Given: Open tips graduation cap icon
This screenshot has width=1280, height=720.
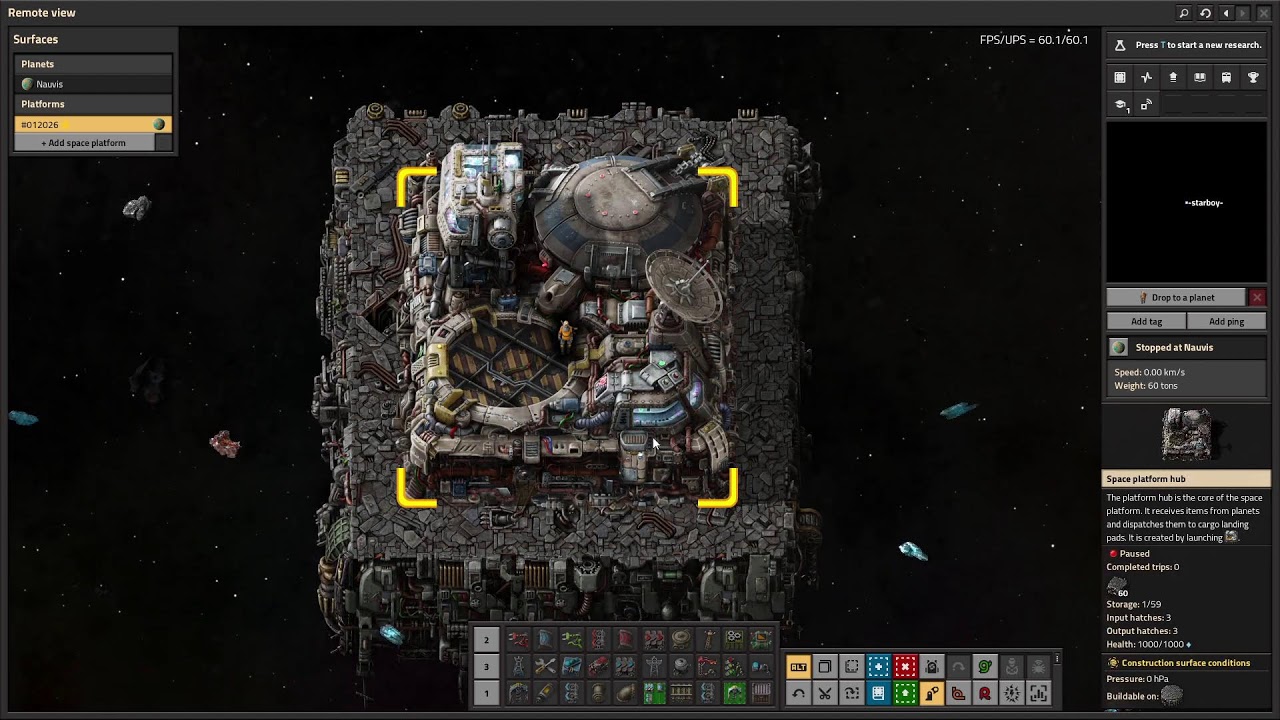Looking at the screenshot, I should click(x=1120, y=104).
